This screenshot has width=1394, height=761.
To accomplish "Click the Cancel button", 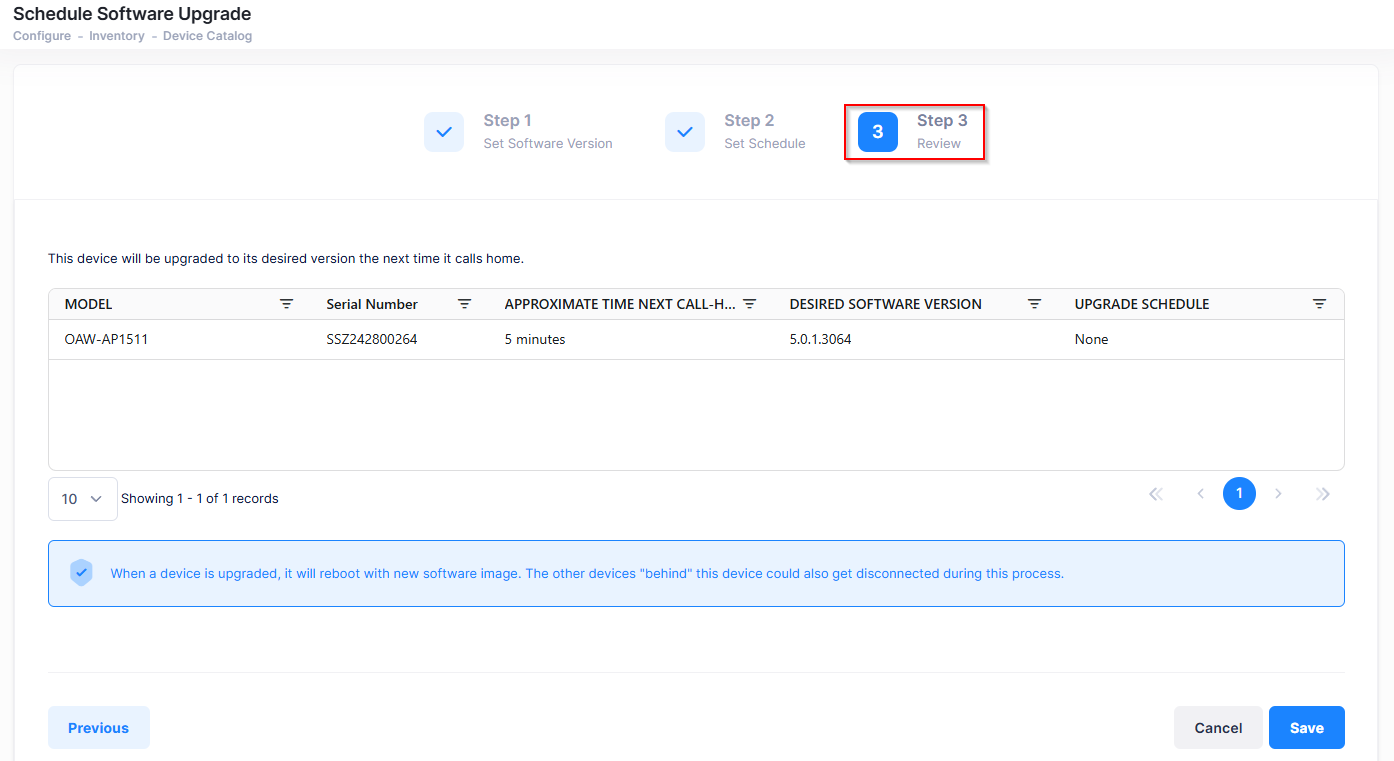I will (1217, 728).
